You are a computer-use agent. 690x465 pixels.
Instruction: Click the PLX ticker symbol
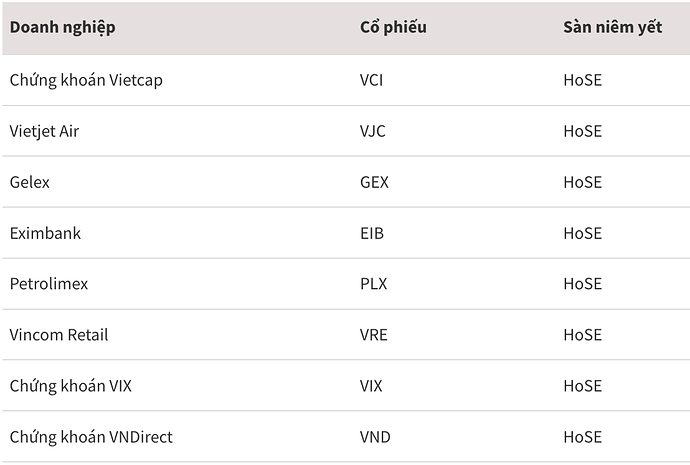(x=373, y=284)
